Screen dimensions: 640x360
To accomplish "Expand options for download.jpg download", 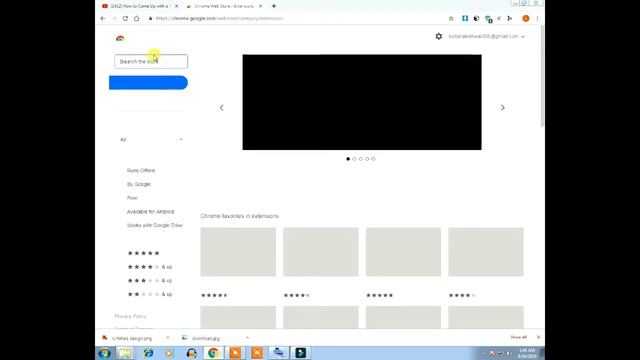I will (247, 338).
